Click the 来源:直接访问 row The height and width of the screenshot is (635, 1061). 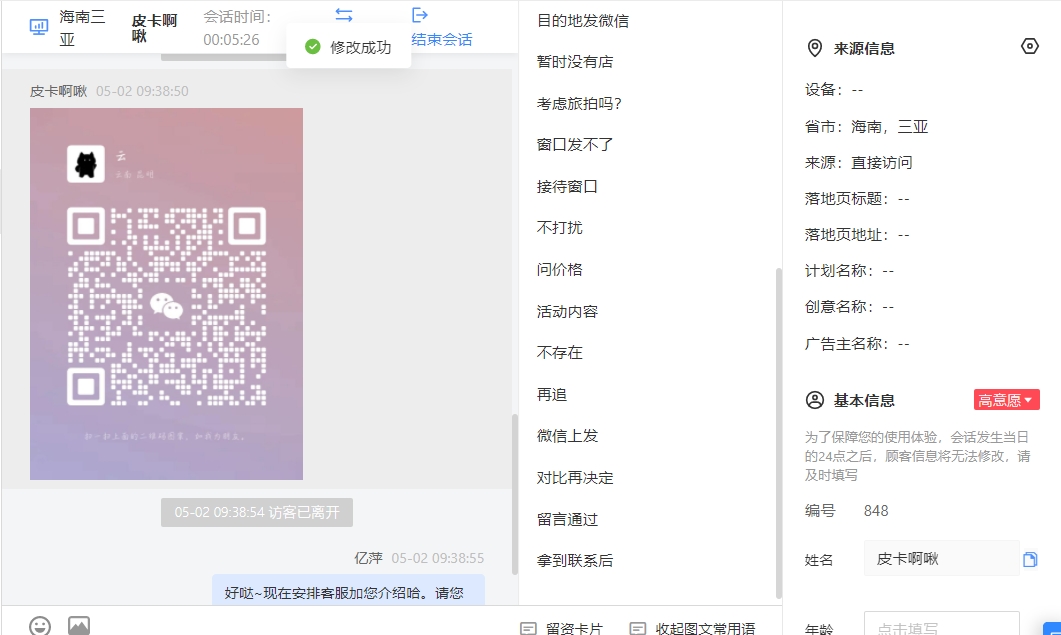(859, 162)
